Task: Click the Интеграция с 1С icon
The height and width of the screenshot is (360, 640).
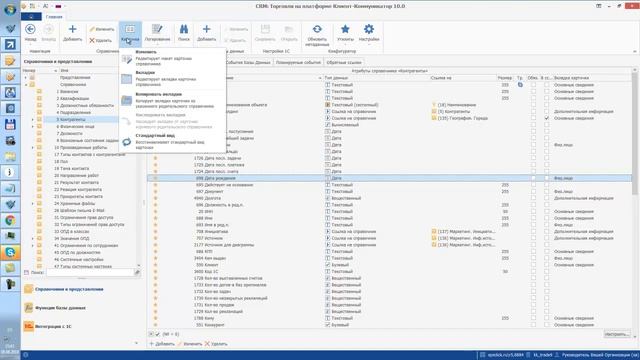Action: 29,327
